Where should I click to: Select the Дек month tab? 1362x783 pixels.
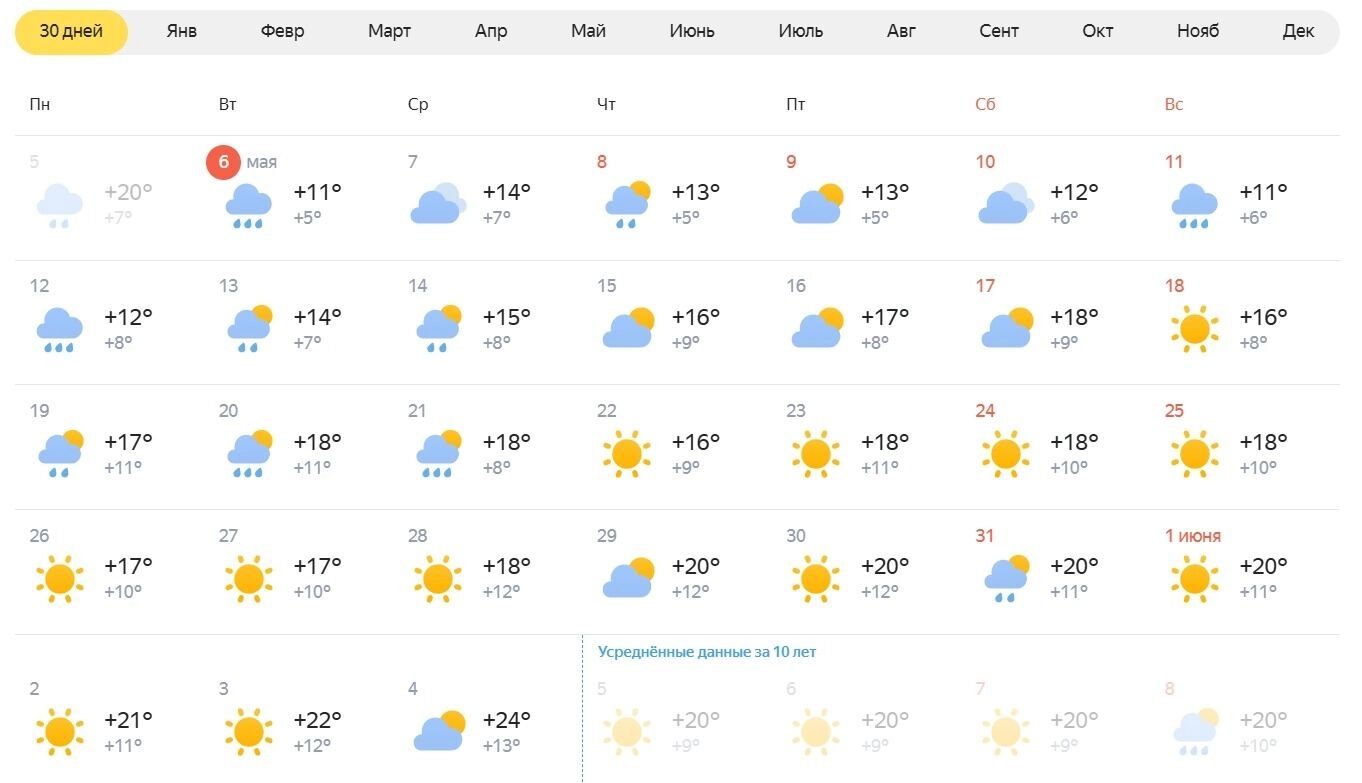click(1298, 31)
